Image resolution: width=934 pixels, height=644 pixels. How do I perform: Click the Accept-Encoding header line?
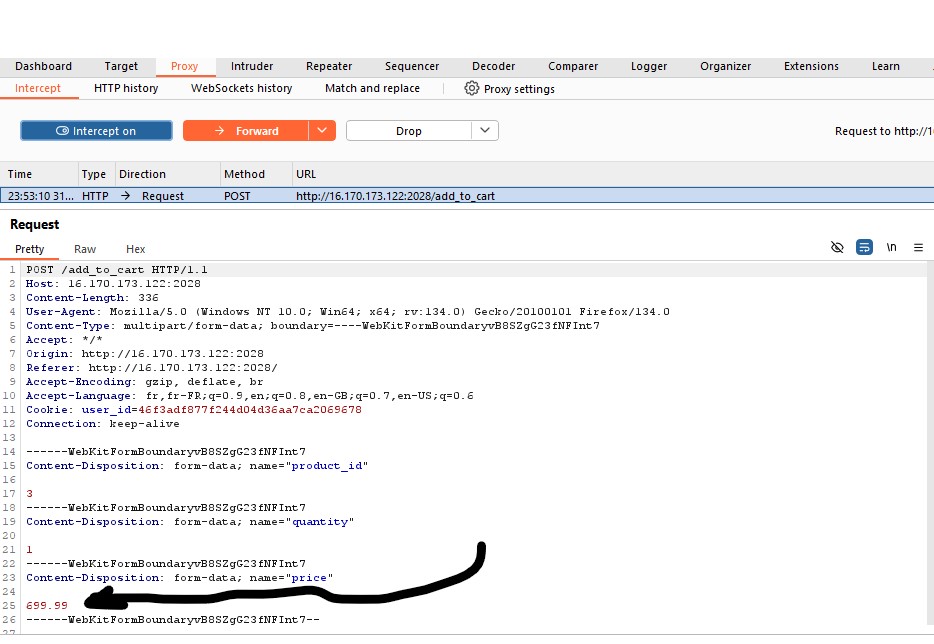point(144,381)
